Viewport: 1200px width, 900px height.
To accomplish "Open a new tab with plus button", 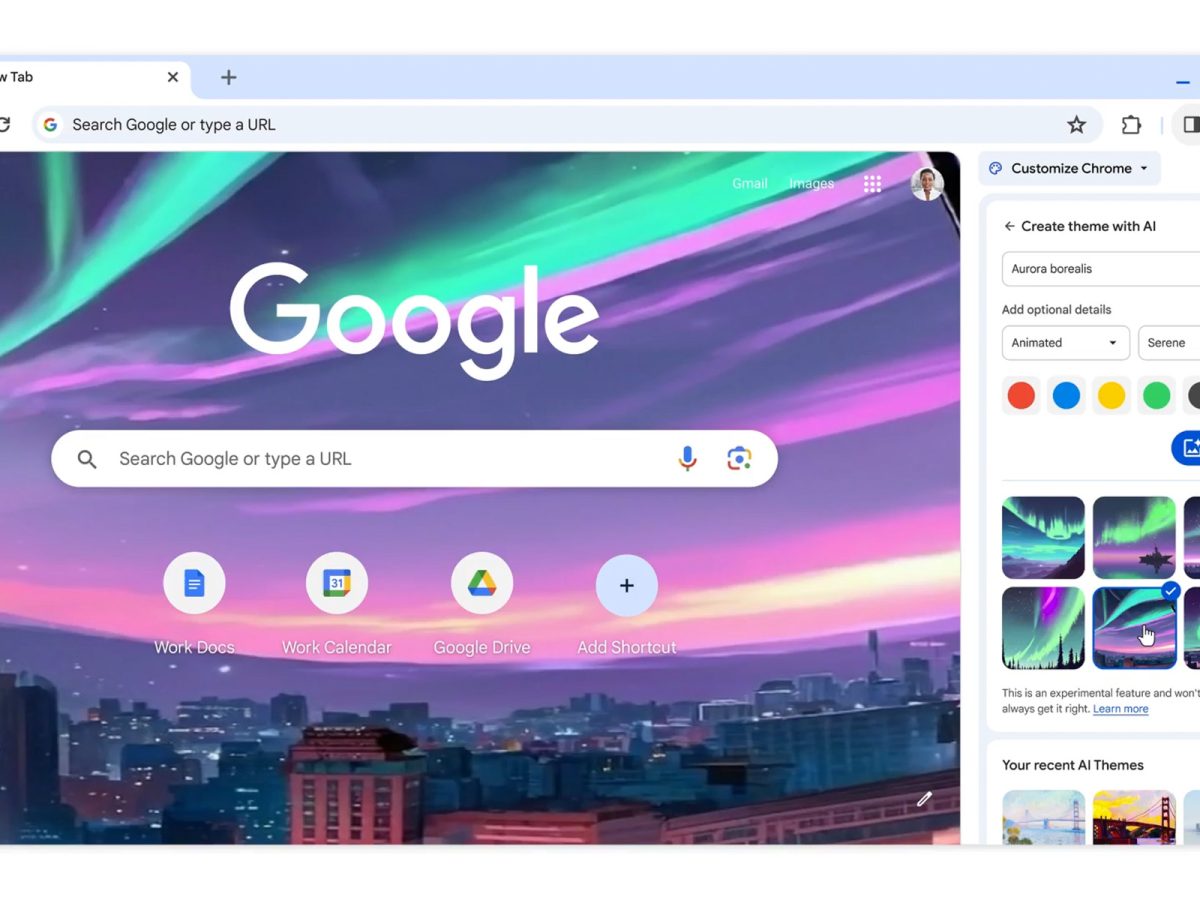I will tap(228, 77).
